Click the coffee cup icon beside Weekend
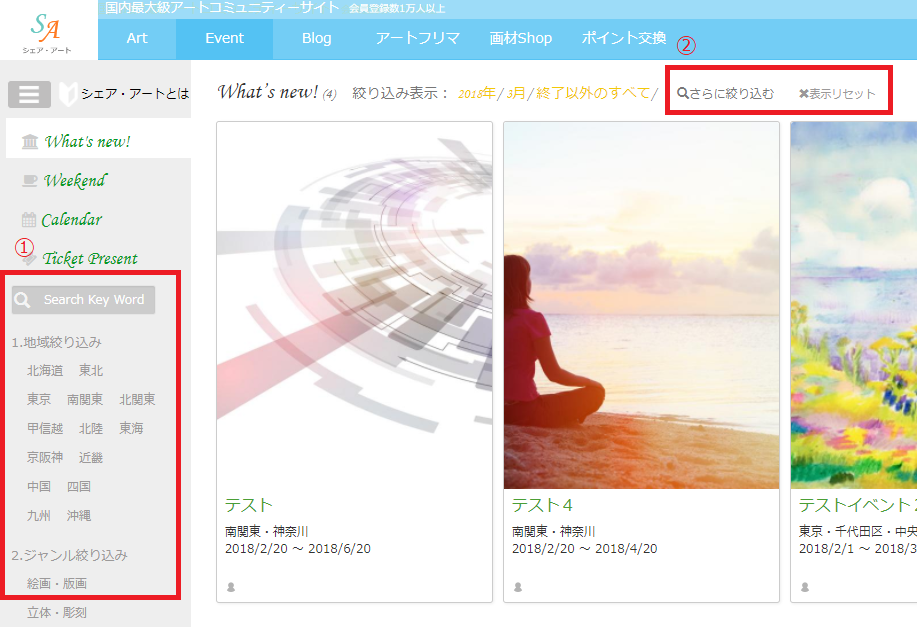The image size is (917, 627). pyautogui.click(x=29, y=181)
